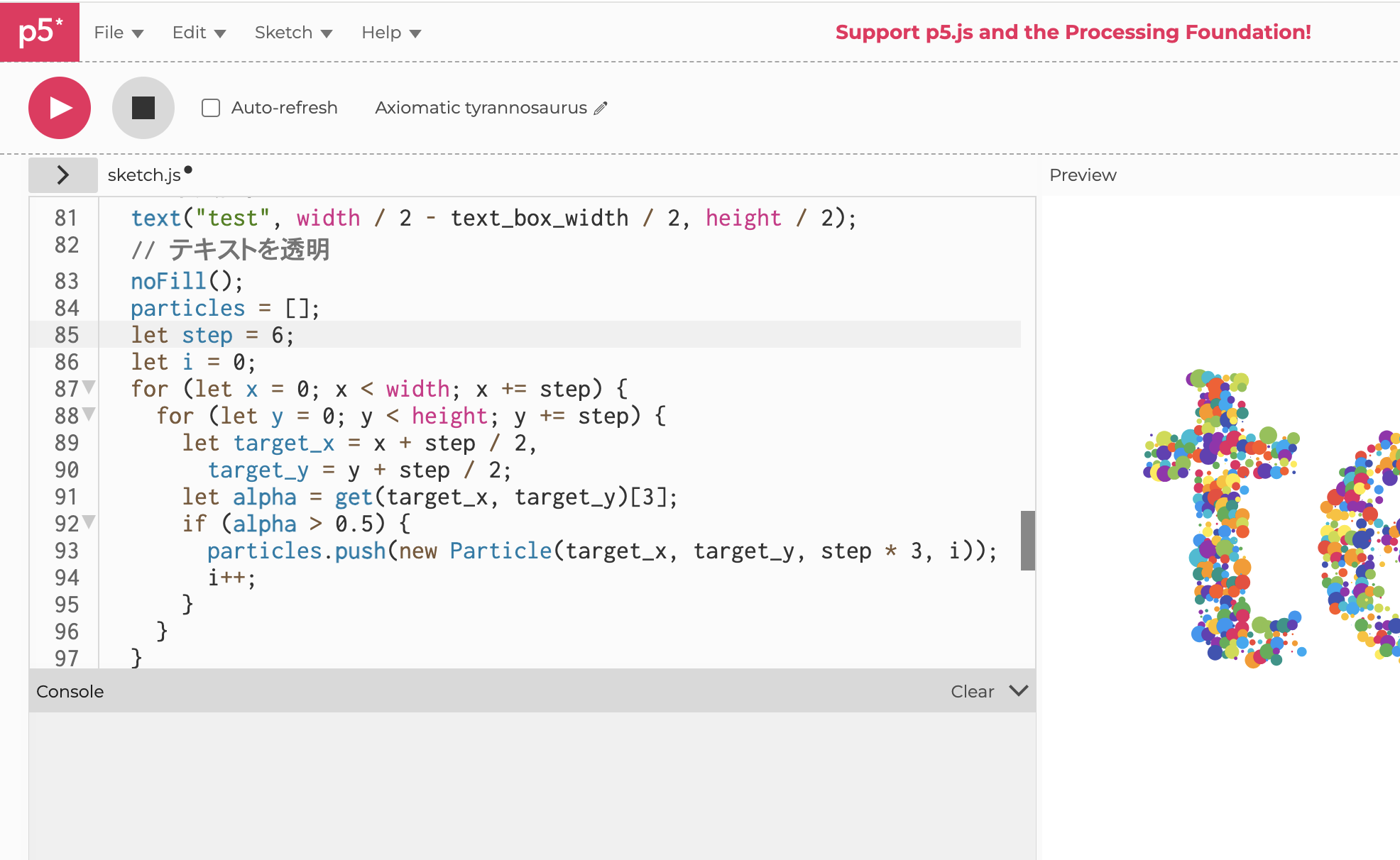Stop the running sketch

(x=143, y=107)
